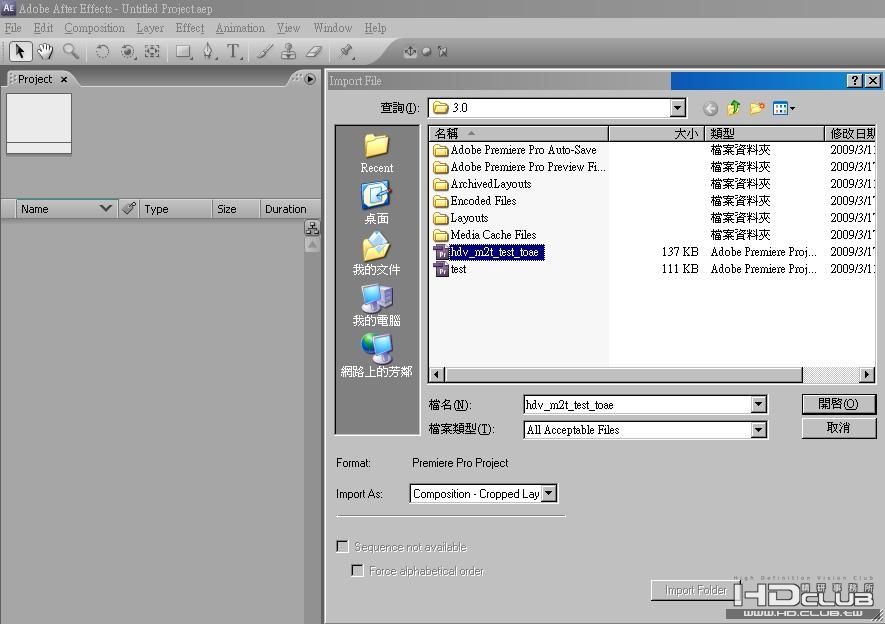This screenshot has width=885, height=624.
Task: Go back in Import File dialog
Action: tap(710, 108)
